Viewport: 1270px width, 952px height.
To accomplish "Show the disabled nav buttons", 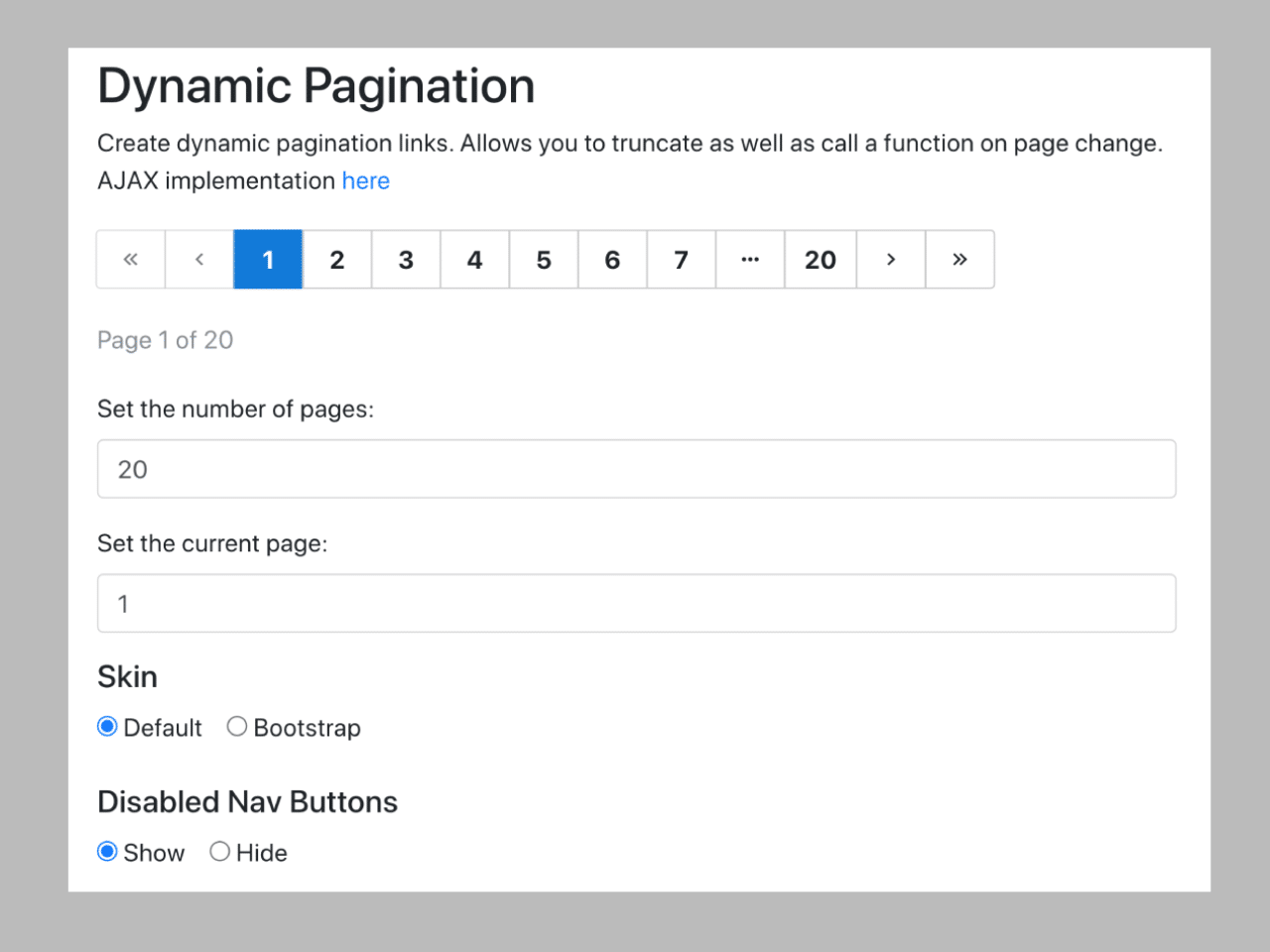I will [106, 851].
